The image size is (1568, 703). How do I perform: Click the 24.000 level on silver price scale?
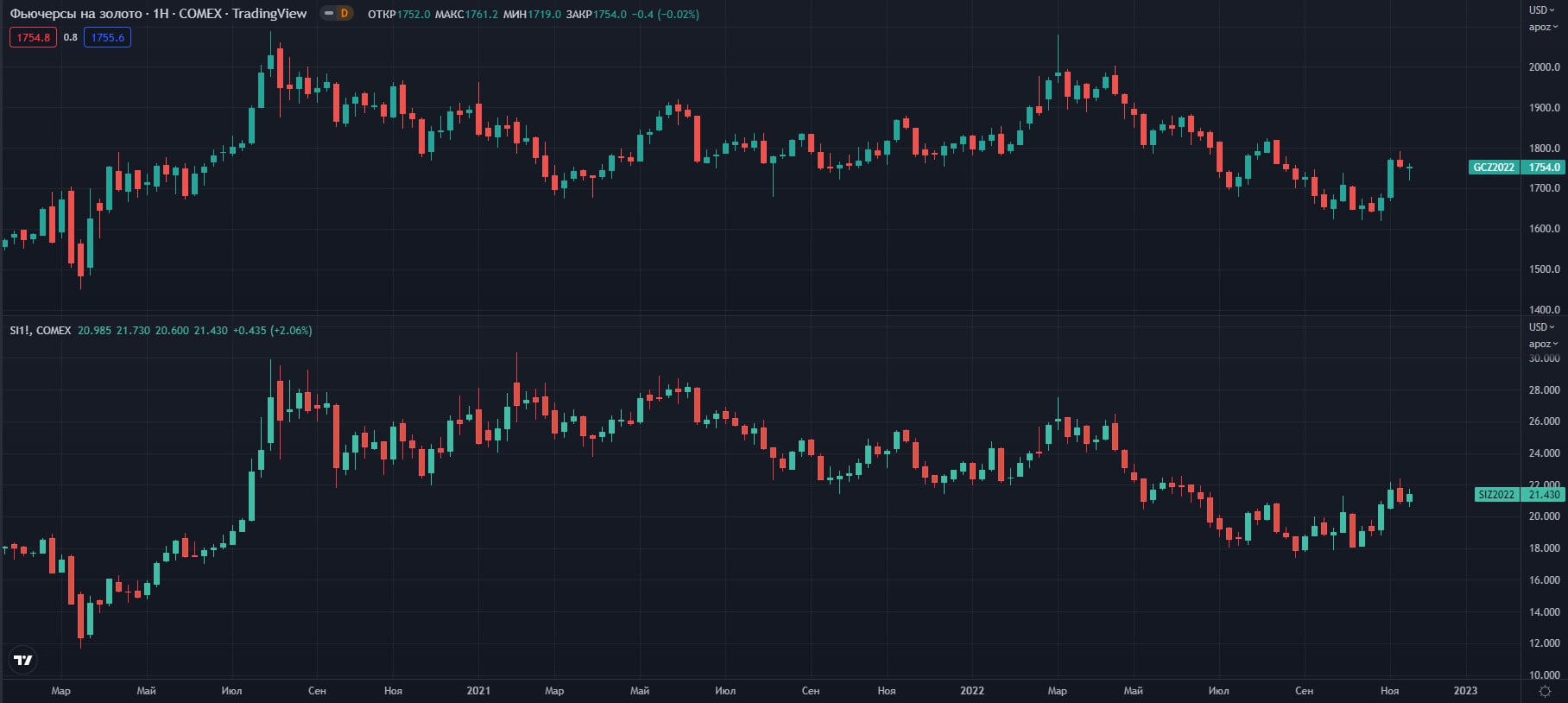click(1544, 453)
